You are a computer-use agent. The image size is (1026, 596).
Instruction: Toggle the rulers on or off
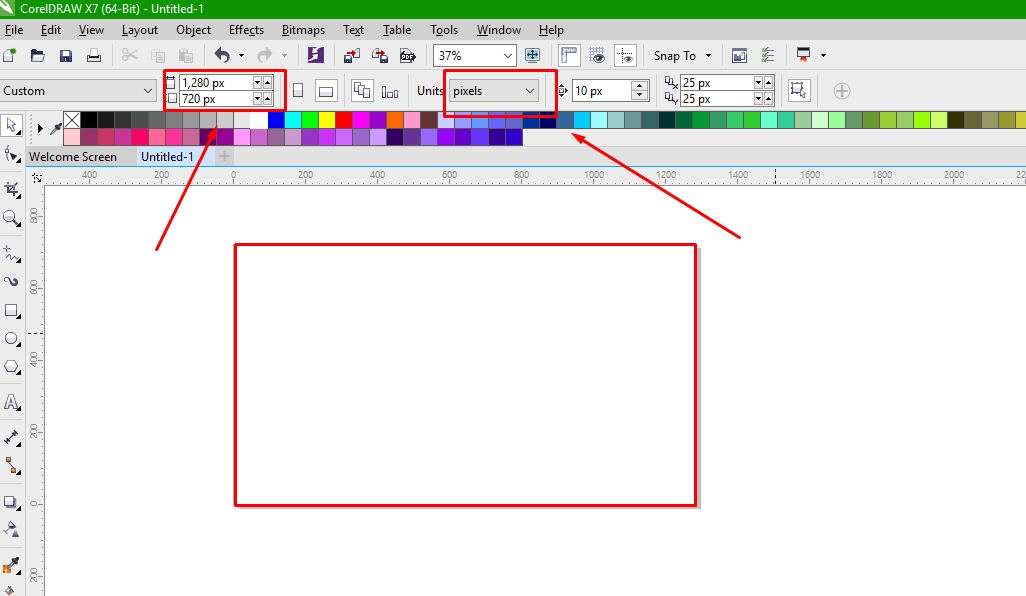click(568, 55)
